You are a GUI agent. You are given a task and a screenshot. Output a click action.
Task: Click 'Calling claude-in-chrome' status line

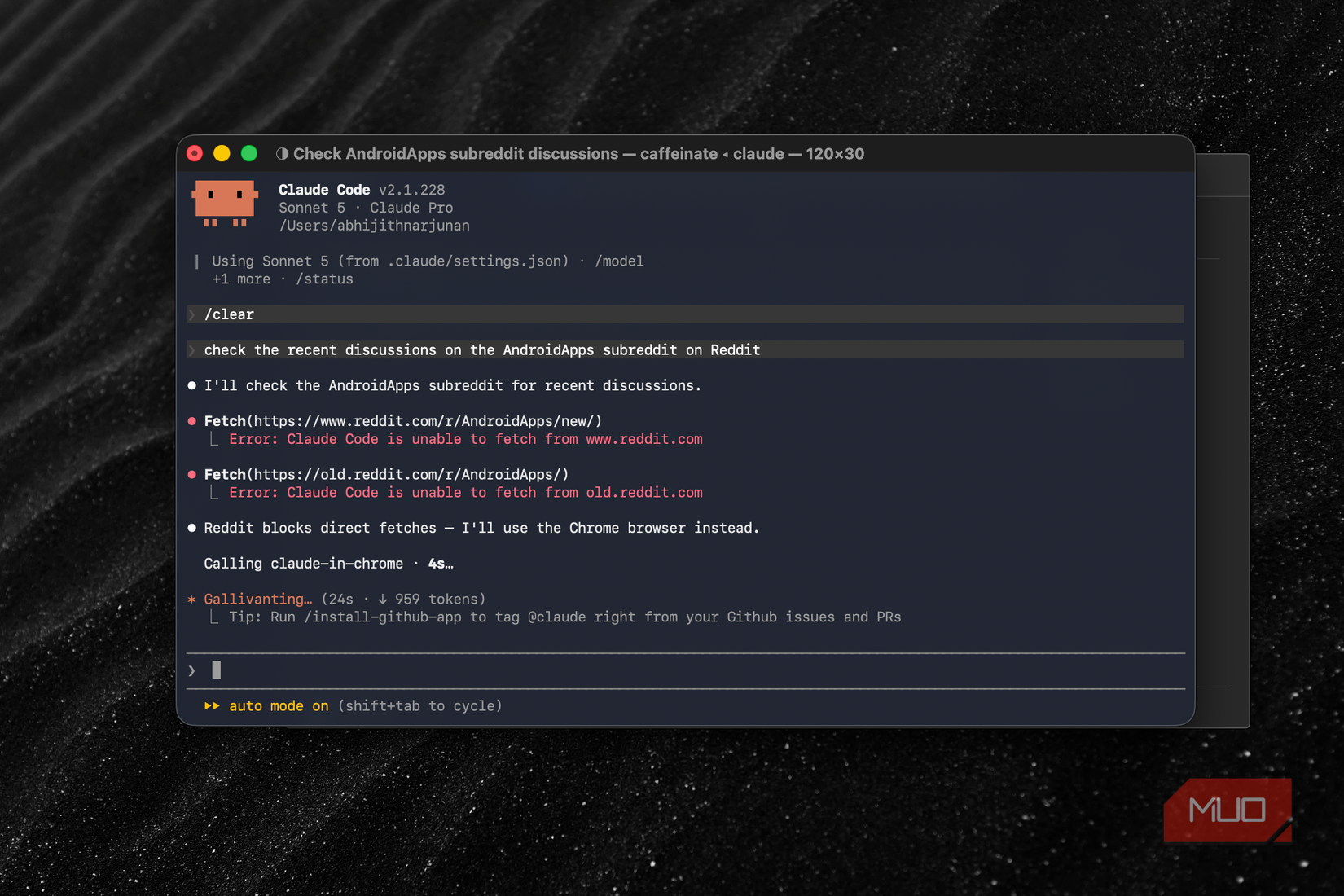coord(328,564)
